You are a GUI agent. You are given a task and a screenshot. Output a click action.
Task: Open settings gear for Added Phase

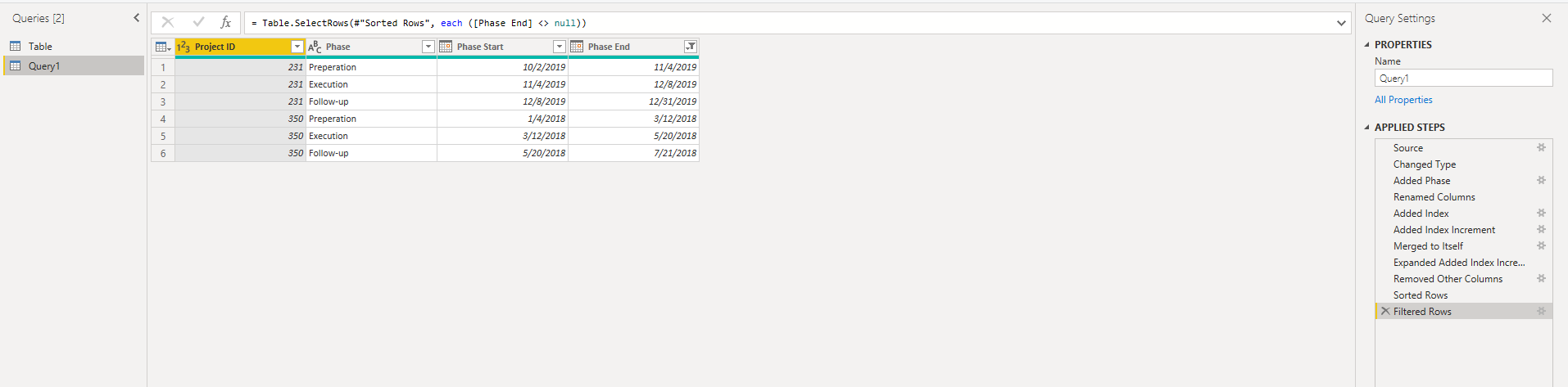tap(1541, 181)
